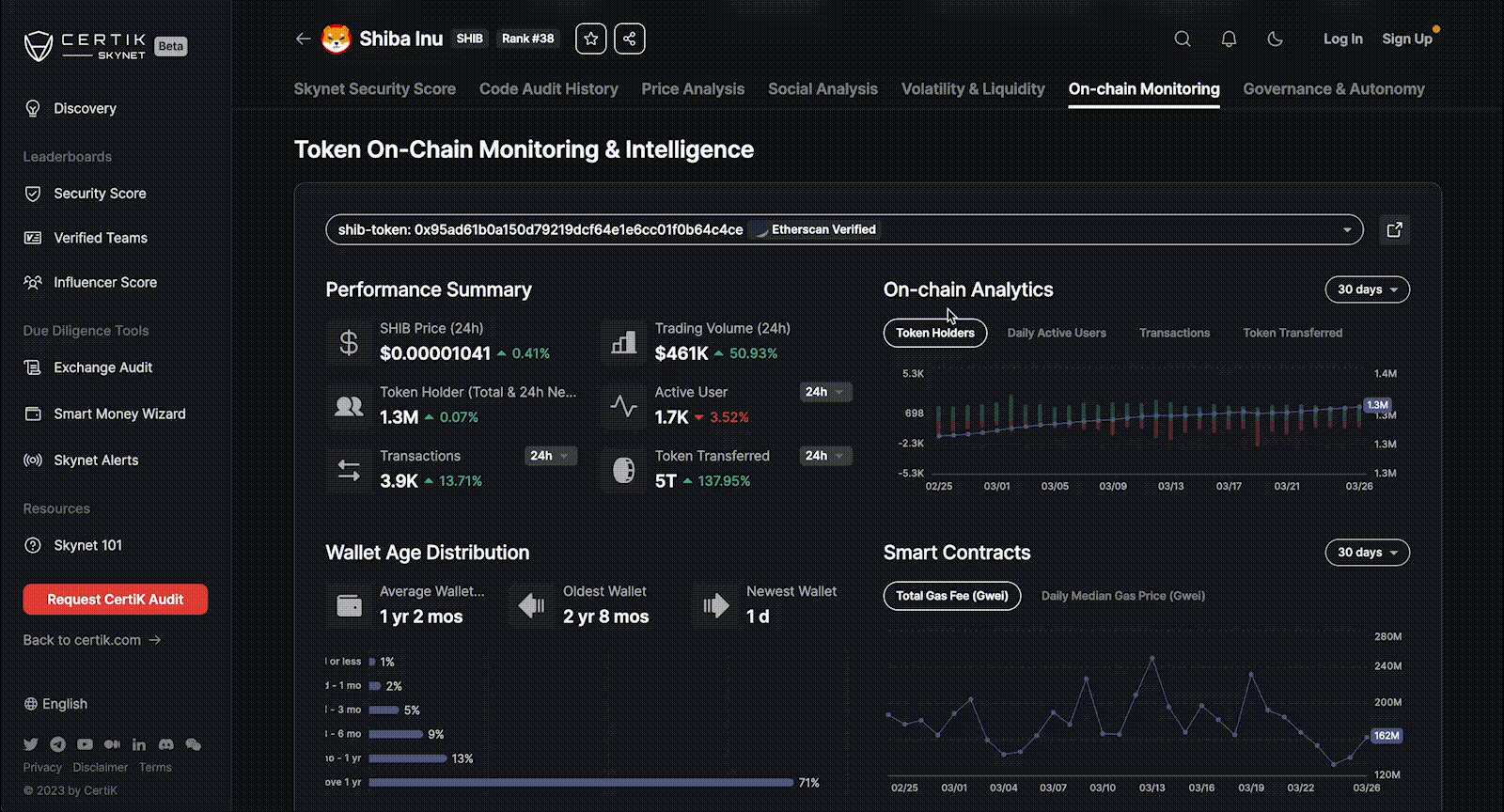This screenshot has height=812, width=1504.
Task: Select the Daily Active Users chart option
Action: [x=1057, y=333]
